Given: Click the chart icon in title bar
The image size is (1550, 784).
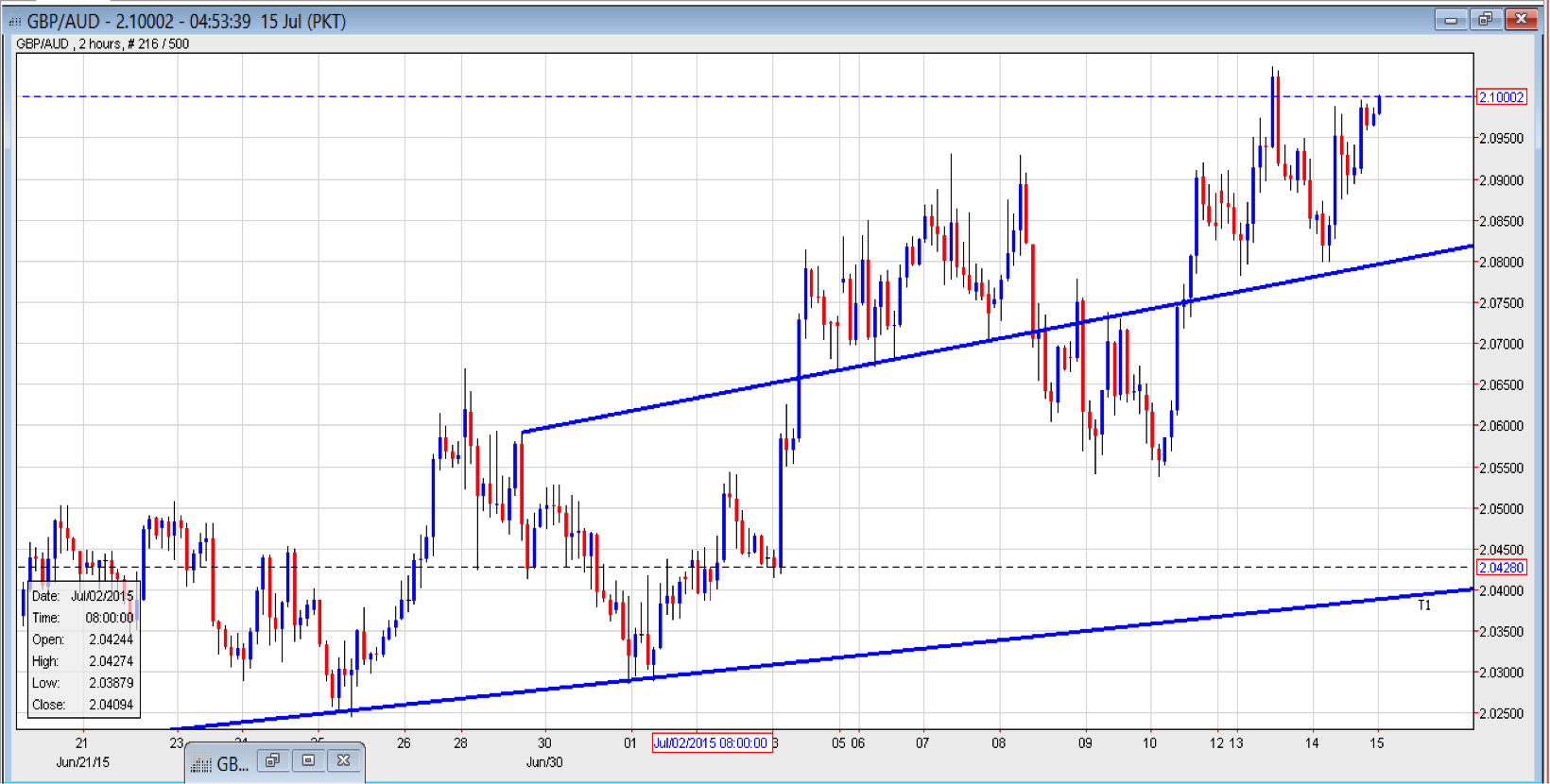Looking at the screenshot, I should tap(14, 21).
